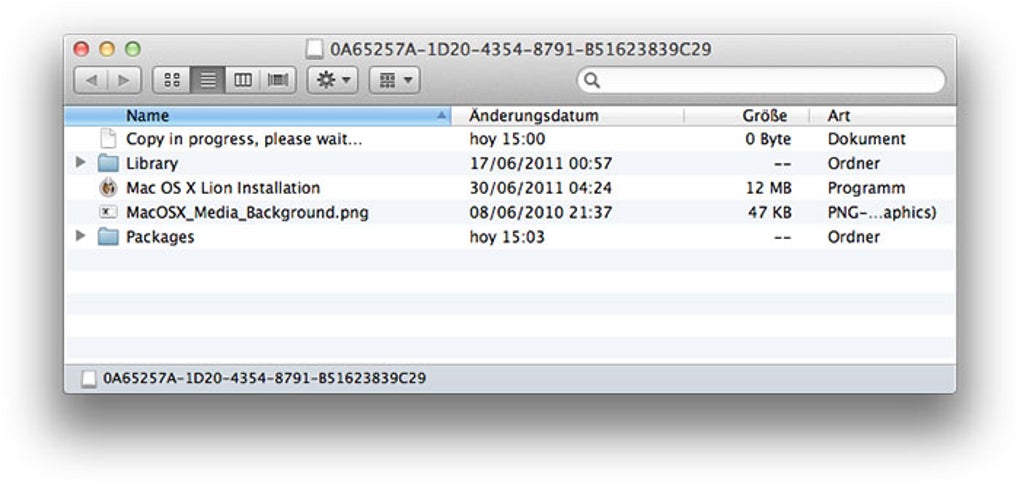1020x485 pixels.
Task: Switch to list view
Action: (208, 80)
